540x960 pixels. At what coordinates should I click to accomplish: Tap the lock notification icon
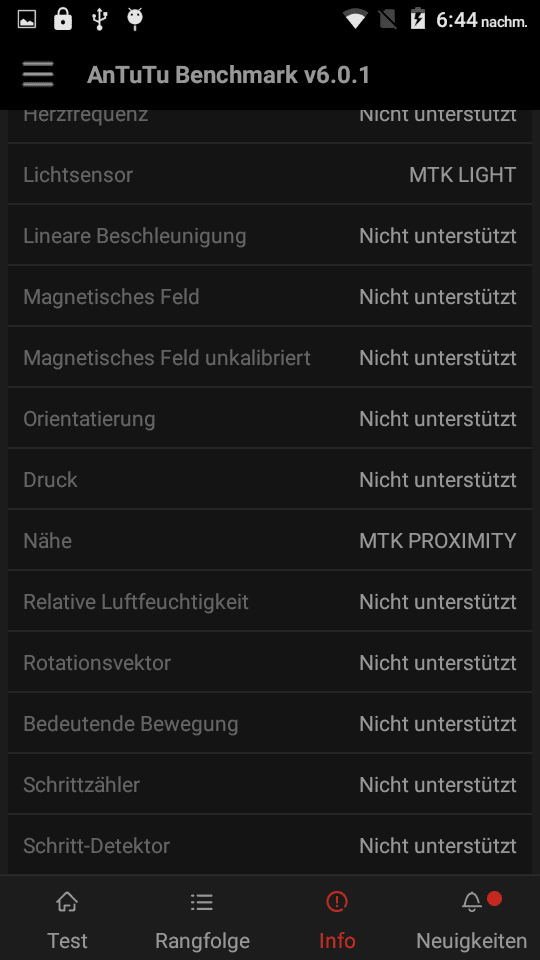click(x=62, y=19)
